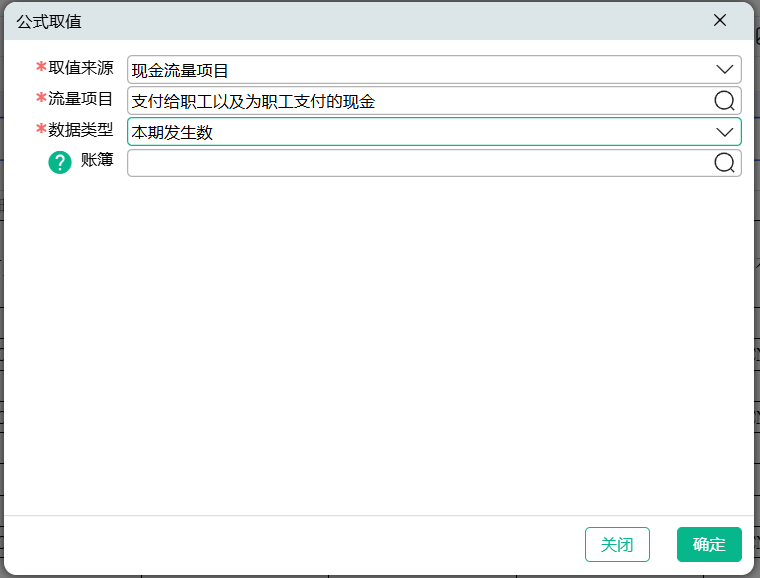760x578 pixels.
Task: Click the magnifier icon in 账簿 field
Action: [724, 163]
